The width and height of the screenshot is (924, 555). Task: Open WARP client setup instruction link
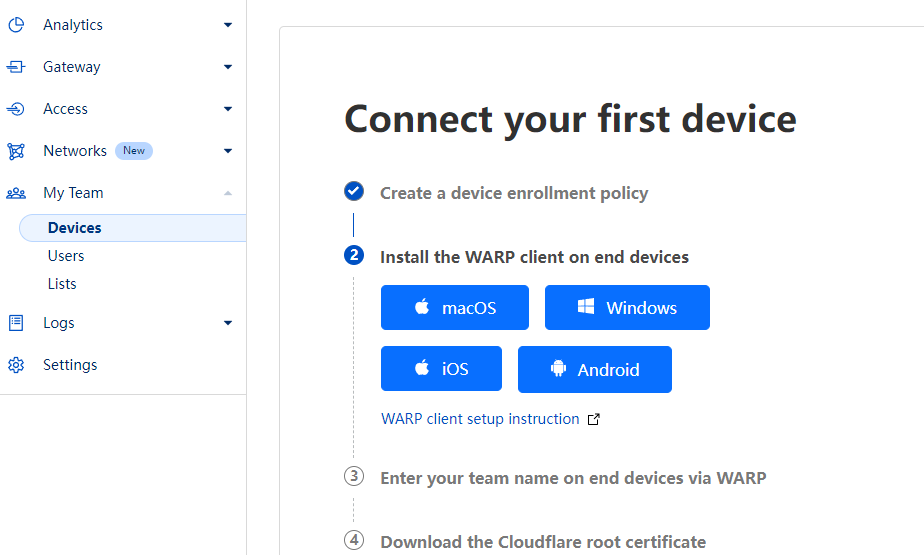pyautogui.click(x=480, y=419)
